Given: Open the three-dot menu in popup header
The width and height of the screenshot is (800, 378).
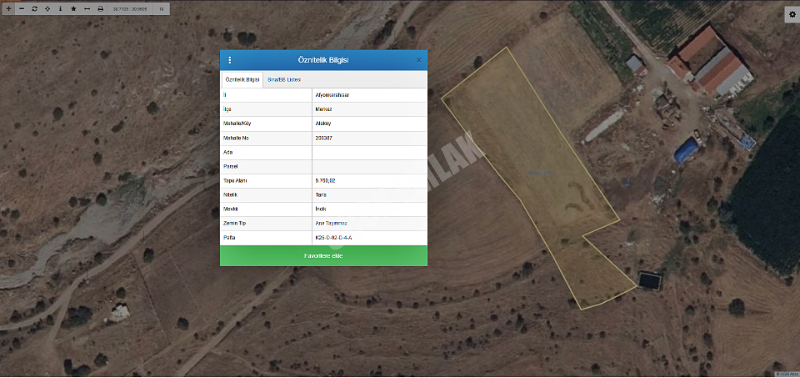Looking at the screenshot, I should pos(230,60).
